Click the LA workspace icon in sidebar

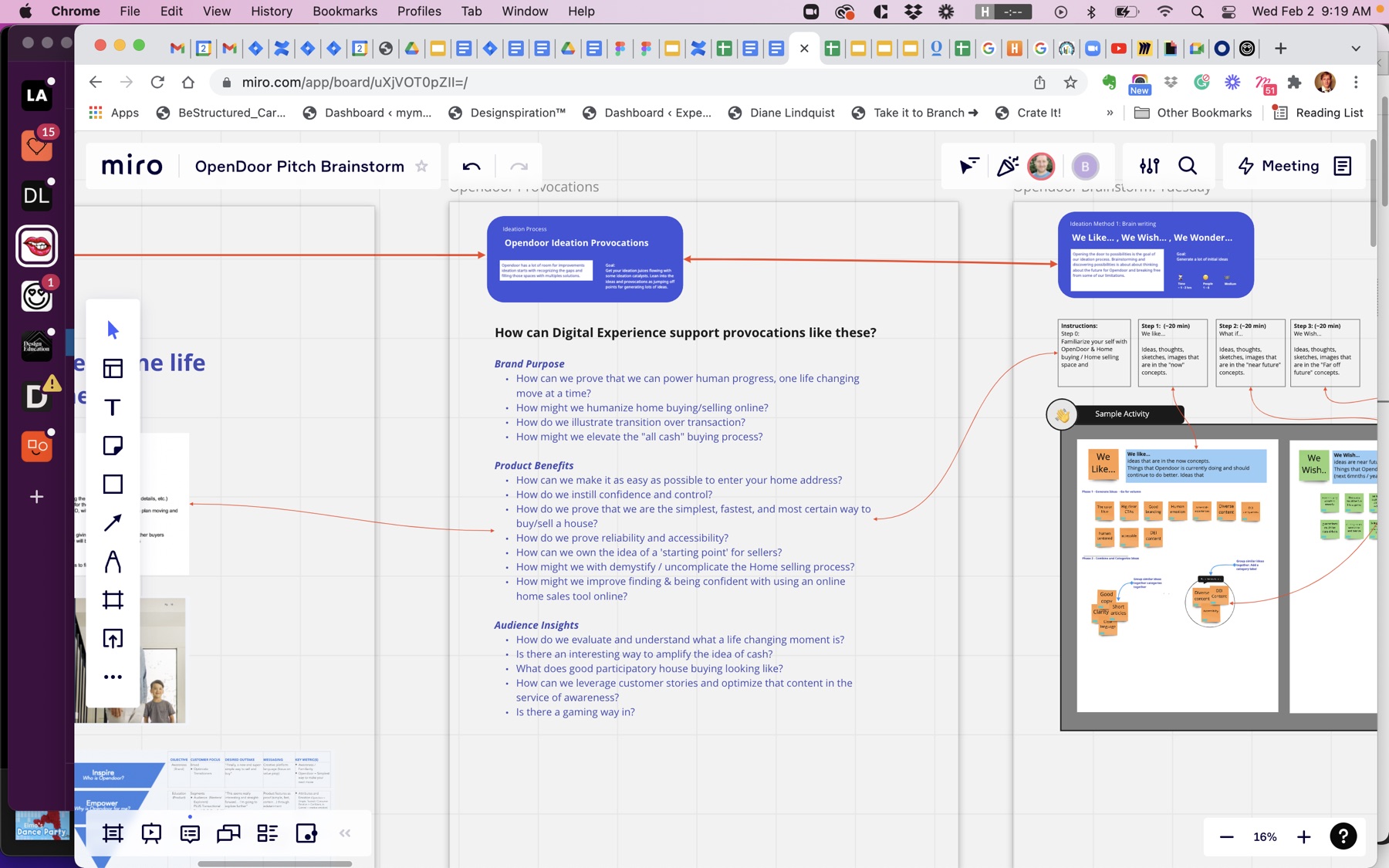(36, 96)
